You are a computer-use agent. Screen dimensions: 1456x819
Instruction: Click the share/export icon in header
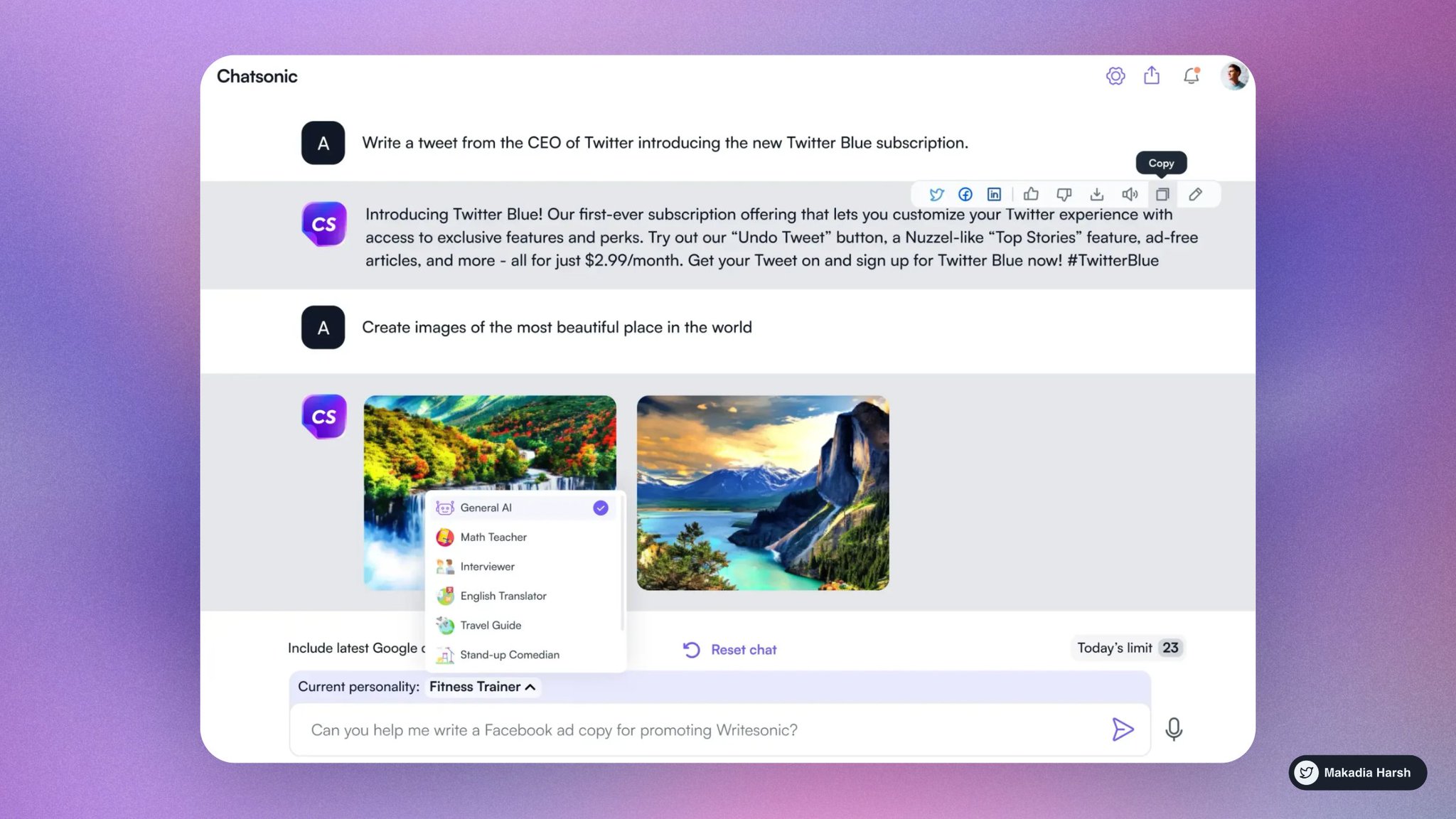1152,75
